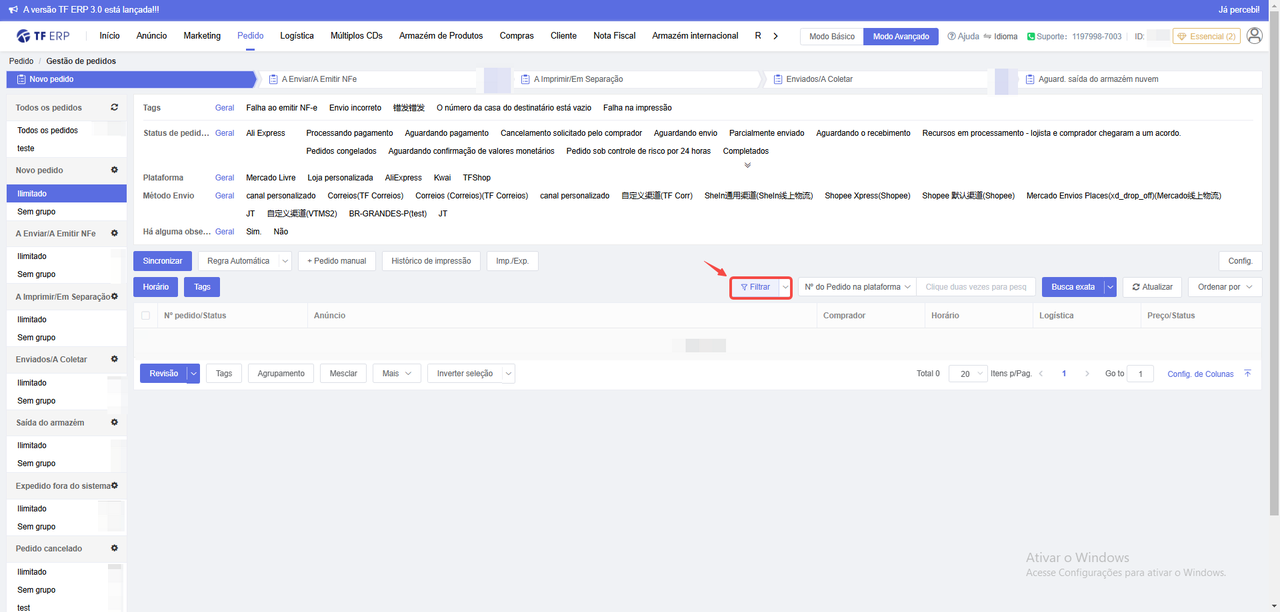Open gear settings for Saída do armazém group
The width and height of the screenshot is (1280, 612).
tap(114, 422)
